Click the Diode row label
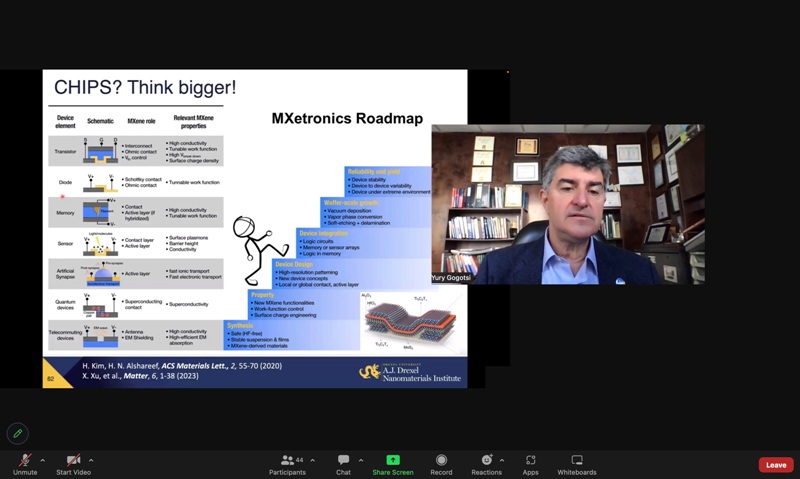This screenshot has height=479, width=800. pos(65,182)
